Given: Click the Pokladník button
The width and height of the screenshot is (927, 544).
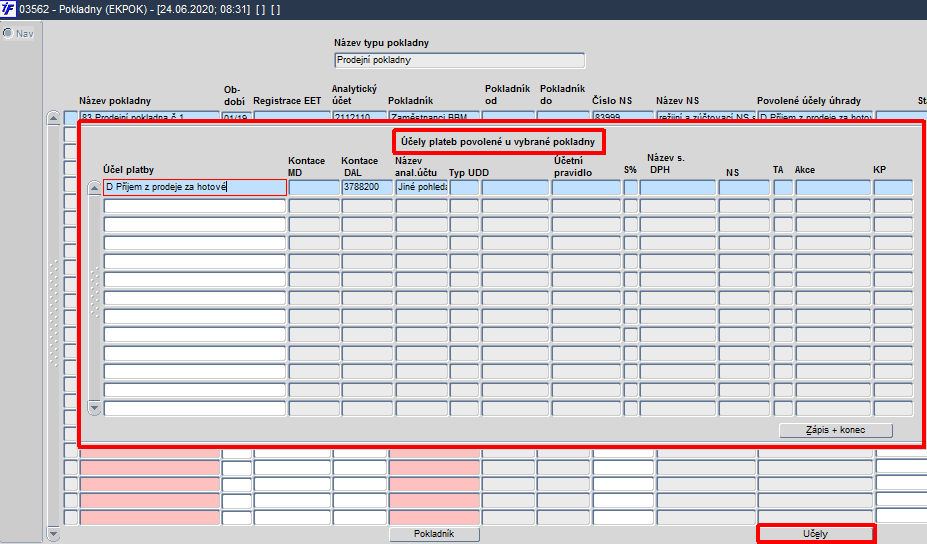Looking at the screenshot, I should point(434,534).
